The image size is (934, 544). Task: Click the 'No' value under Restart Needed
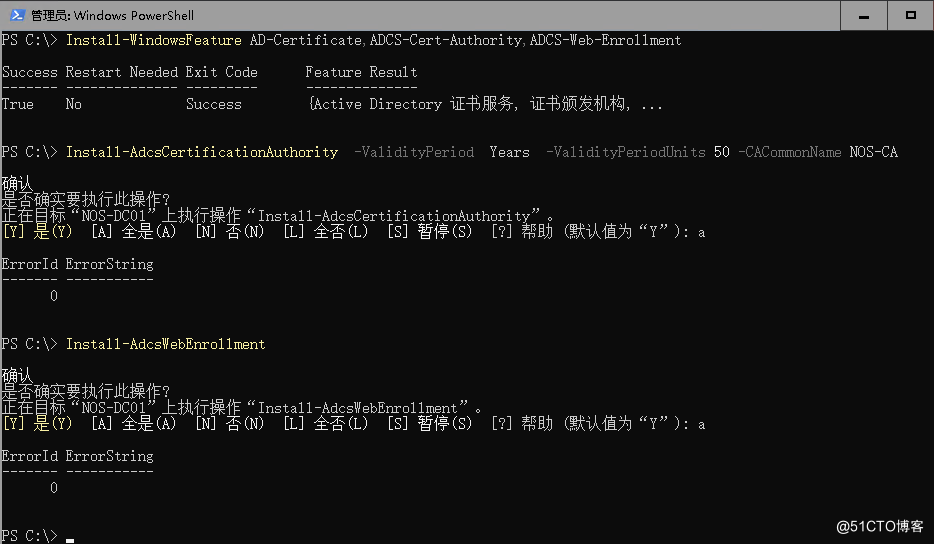(73, 104)
